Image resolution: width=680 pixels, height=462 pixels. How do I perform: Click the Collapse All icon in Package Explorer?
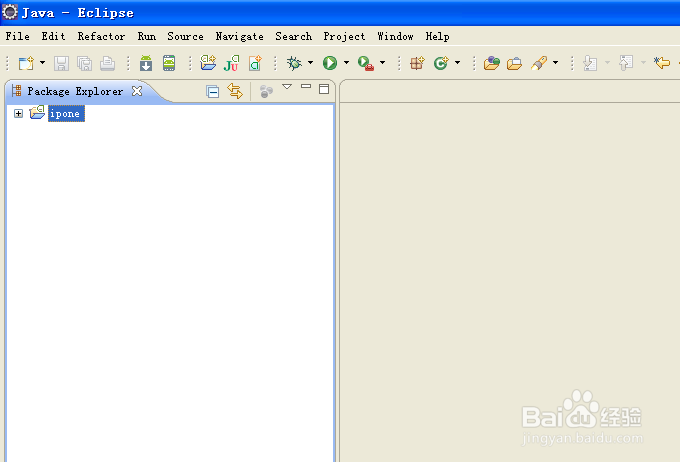point(212,92)
